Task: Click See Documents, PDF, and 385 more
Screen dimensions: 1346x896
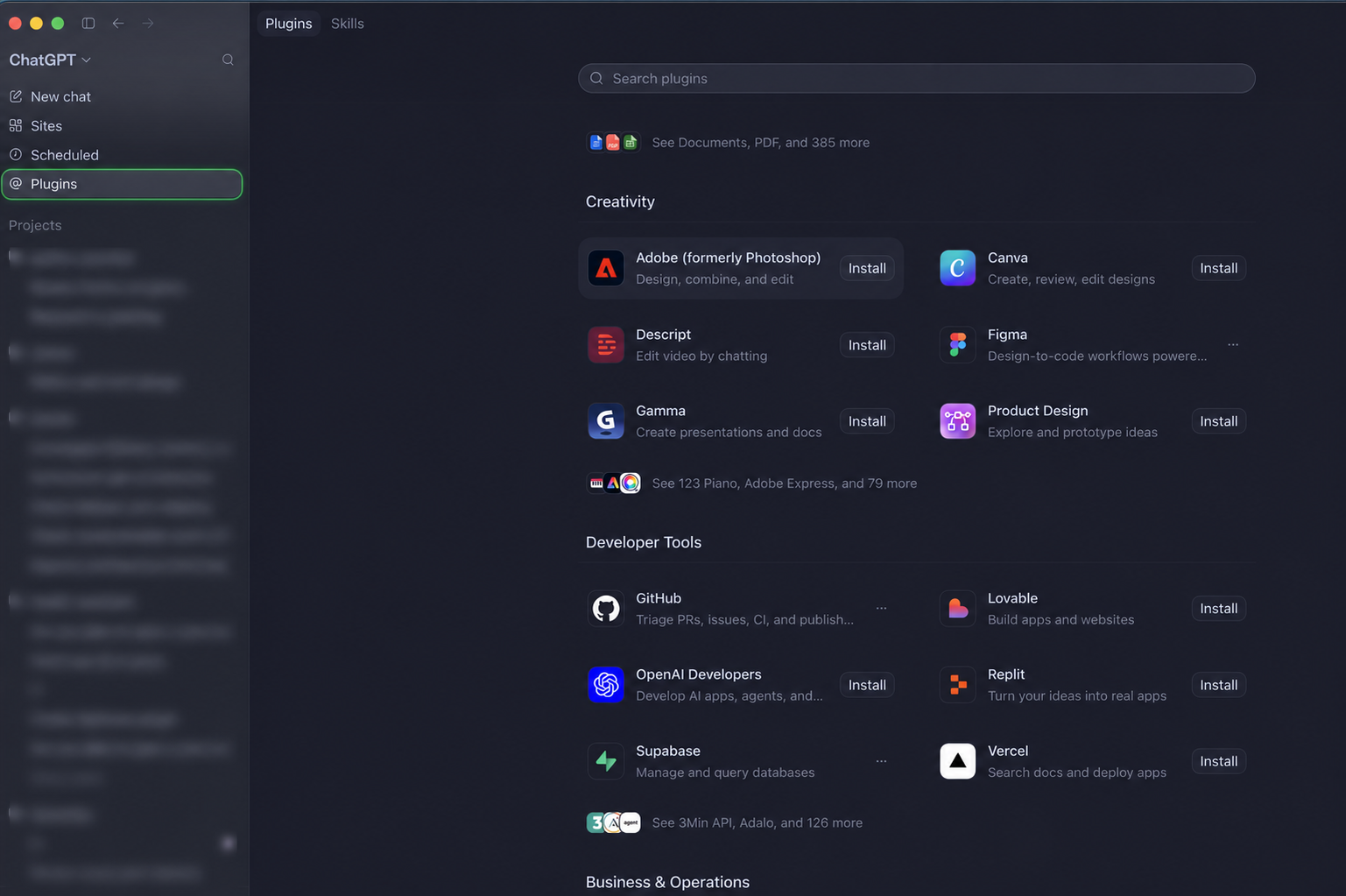Action: [760, 143]
